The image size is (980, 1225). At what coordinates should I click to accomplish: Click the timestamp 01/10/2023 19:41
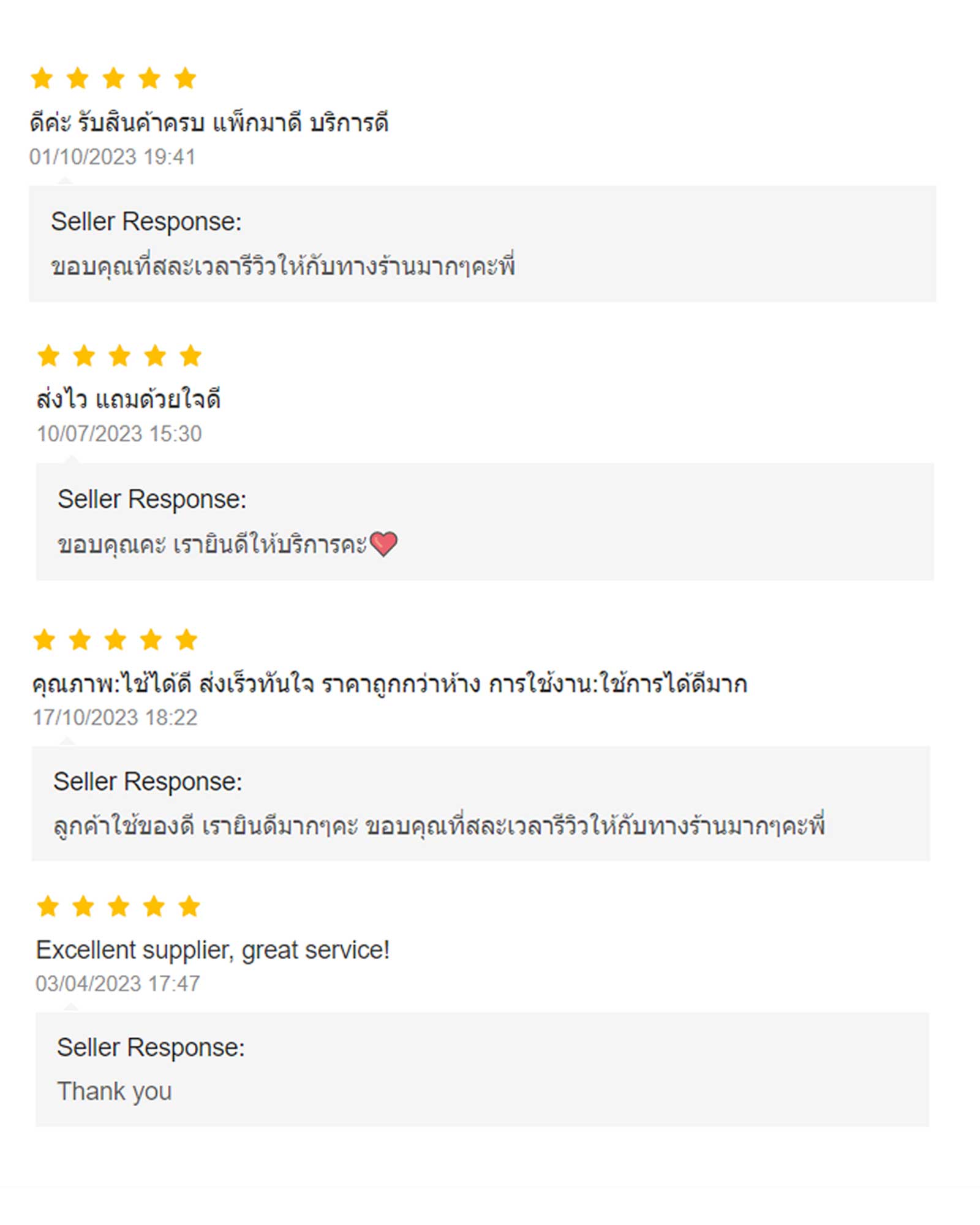pos(112,157)
